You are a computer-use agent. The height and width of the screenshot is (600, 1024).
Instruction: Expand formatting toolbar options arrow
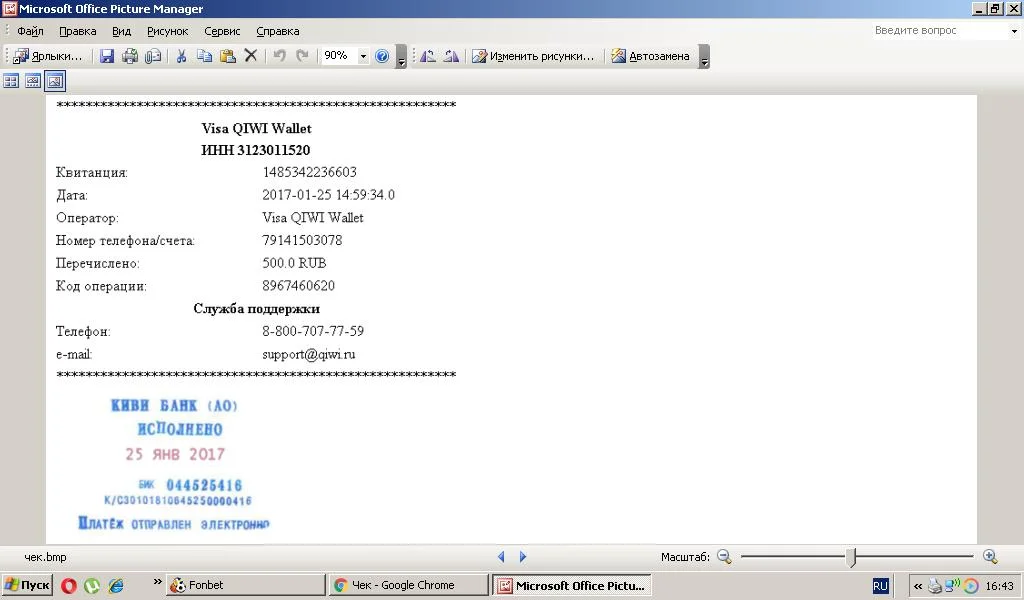[x=704, y=57]
